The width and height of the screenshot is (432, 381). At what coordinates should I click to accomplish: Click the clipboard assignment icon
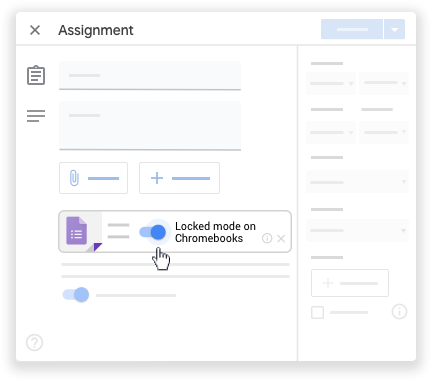(36, 75)
